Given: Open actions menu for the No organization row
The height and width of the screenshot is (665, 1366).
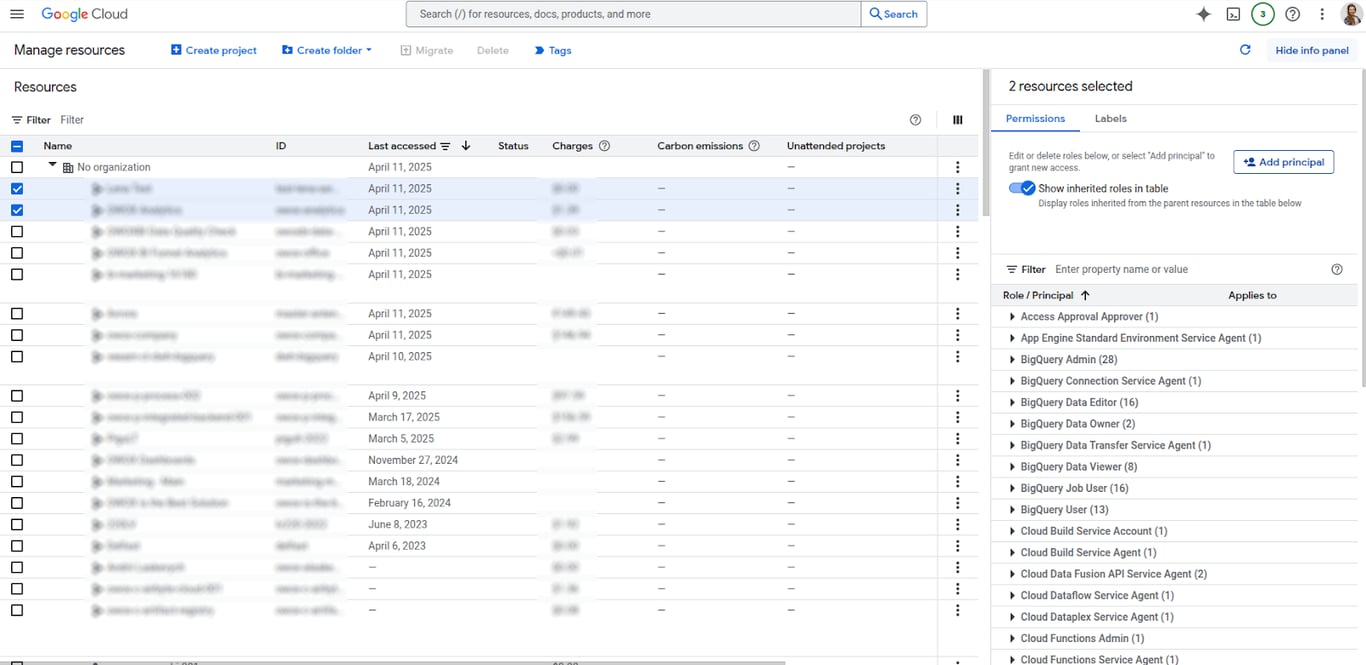Looking at the screenshot, I should (x=958, y=167).
